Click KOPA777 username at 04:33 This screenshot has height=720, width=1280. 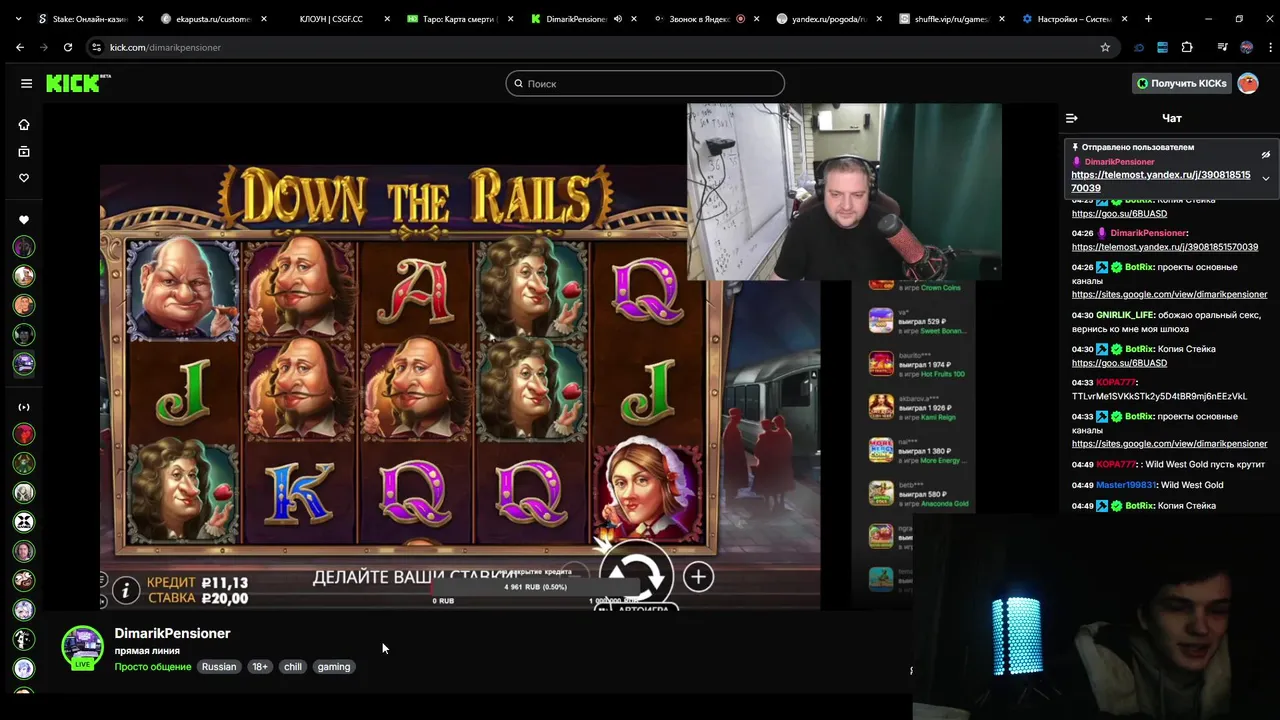(1116, 382)
